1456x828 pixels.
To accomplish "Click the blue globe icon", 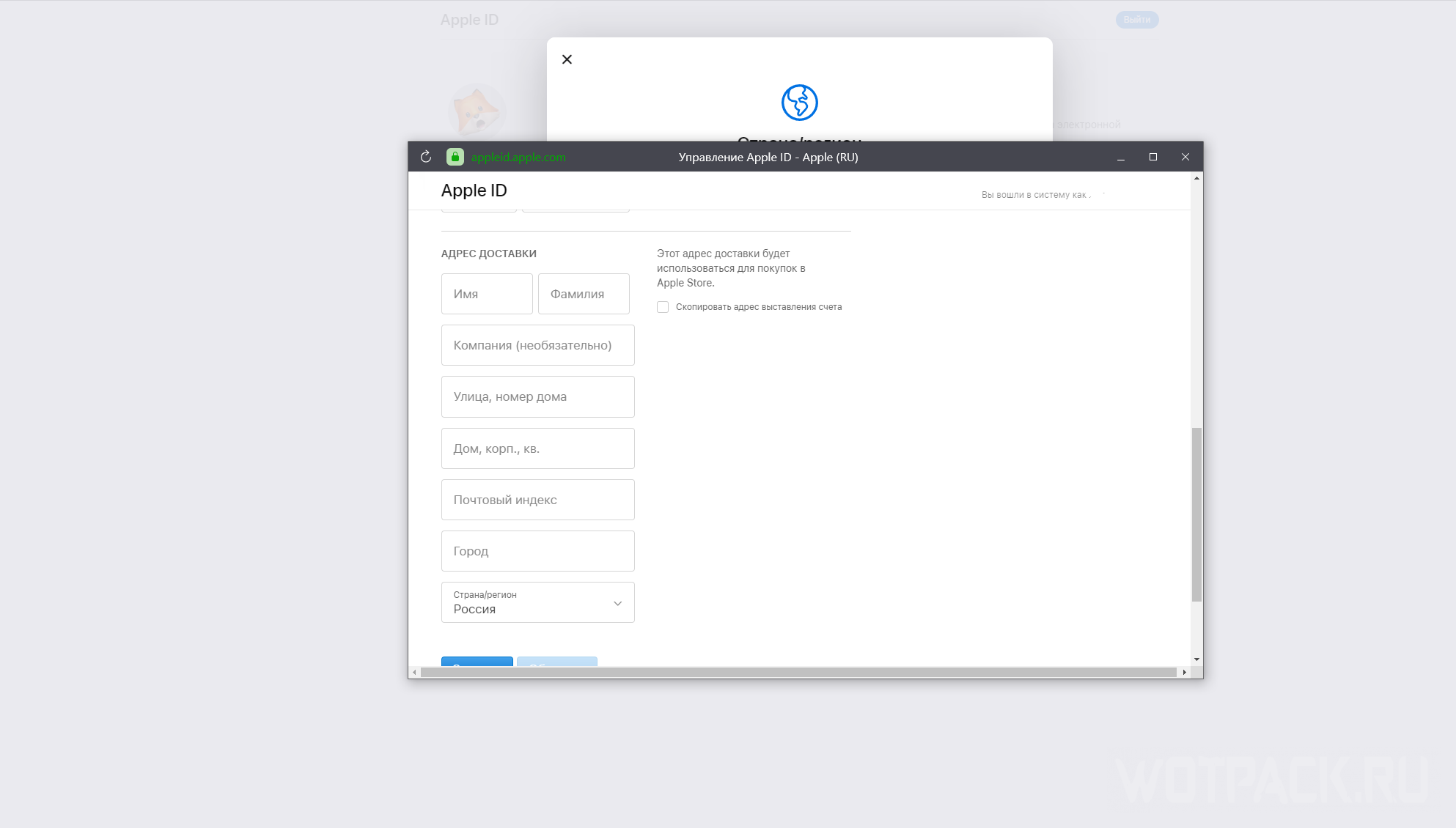I will click(799, 103).
